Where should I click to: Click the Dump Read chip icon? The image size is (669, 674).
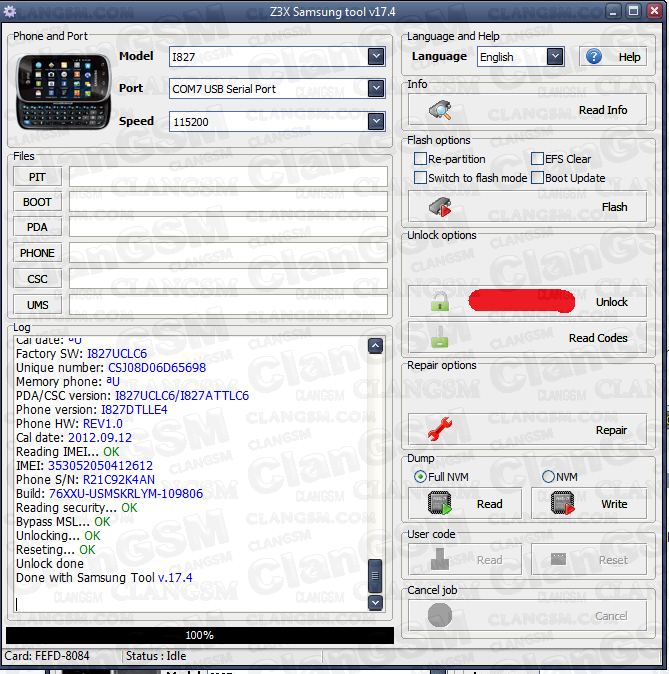click(x=440, y=503)
